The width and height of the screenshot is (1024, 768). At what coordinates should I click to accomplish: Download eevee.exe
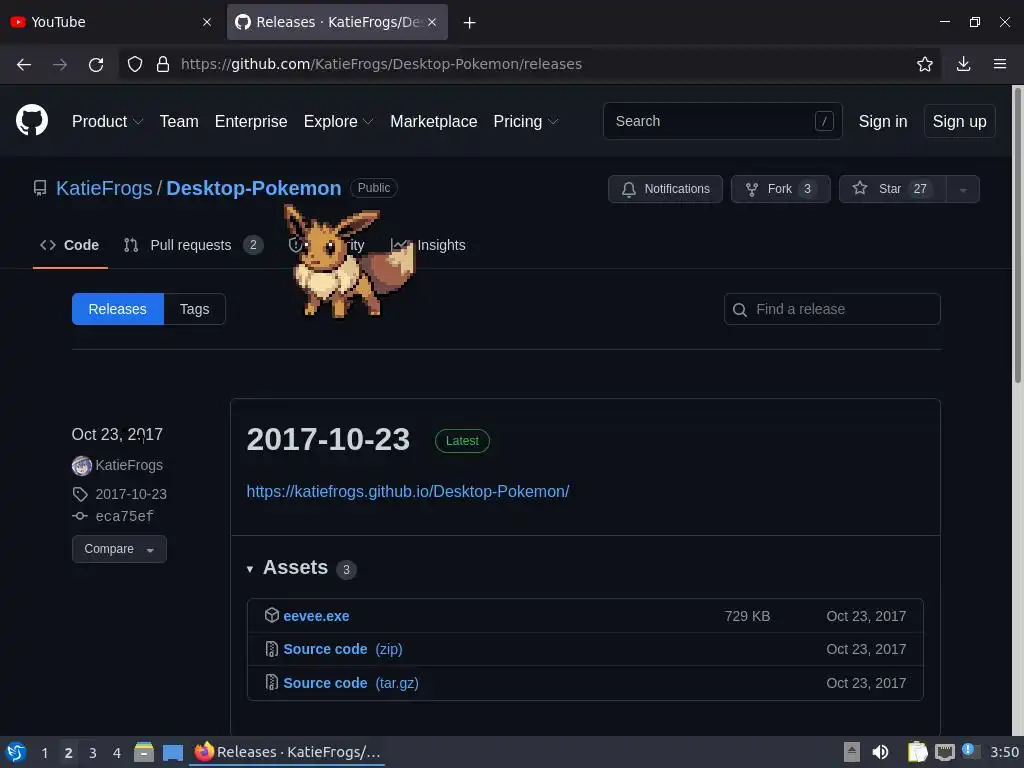tap(316, 616)
